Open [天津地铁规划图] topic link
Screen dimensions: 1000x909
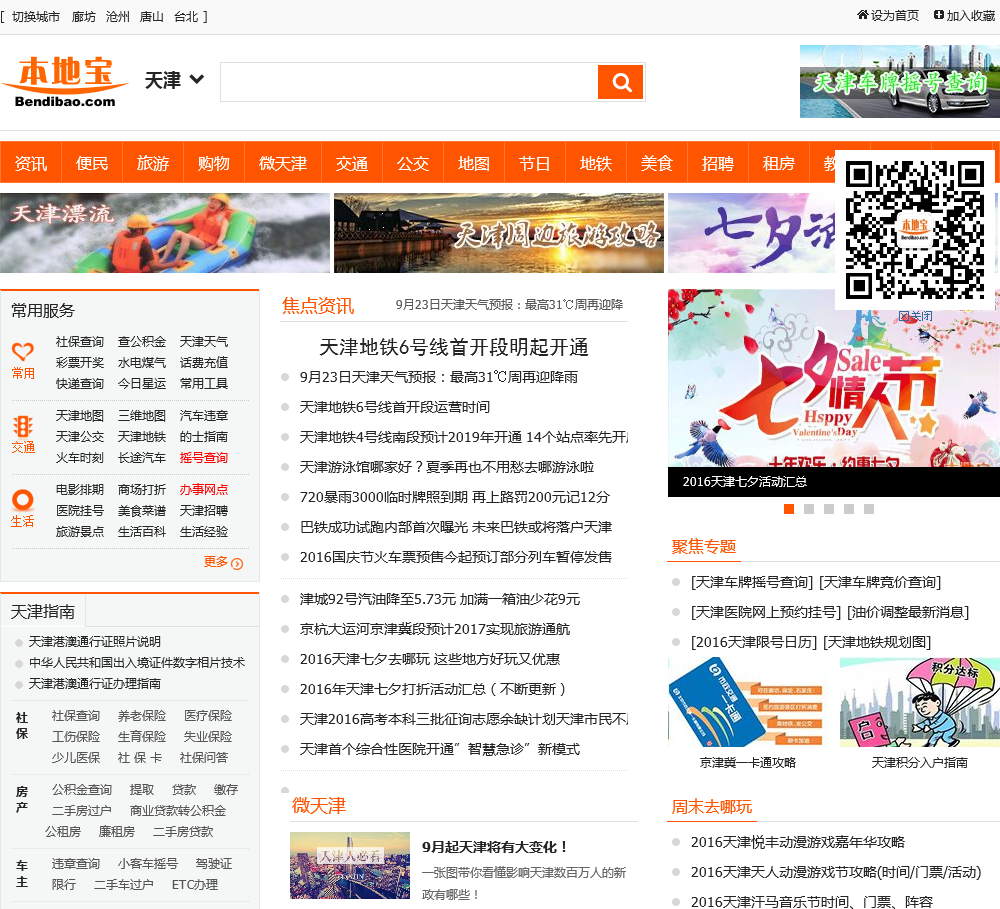coord(877,642)
